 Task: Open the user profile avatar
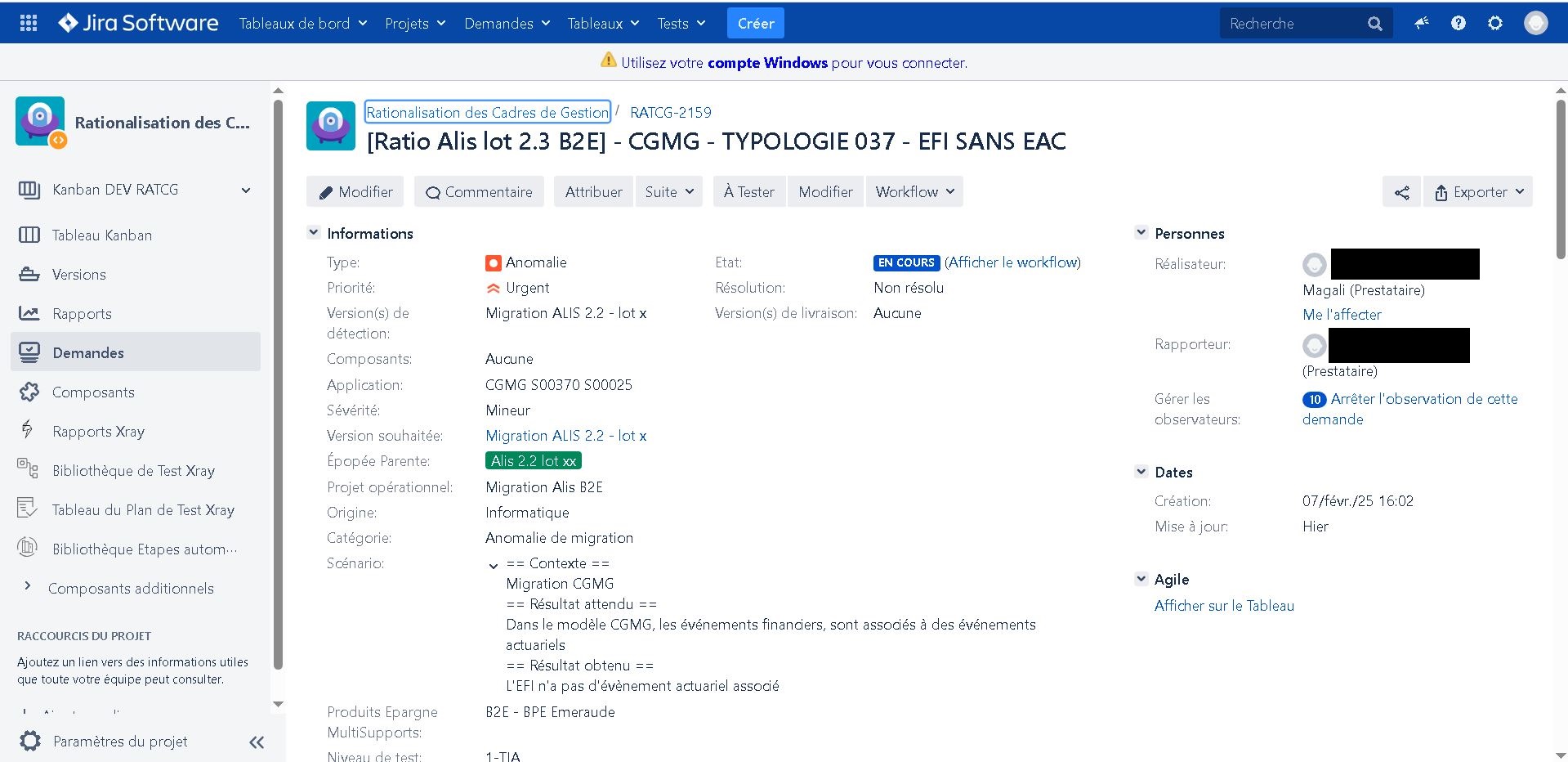[x=1536, y=23]
